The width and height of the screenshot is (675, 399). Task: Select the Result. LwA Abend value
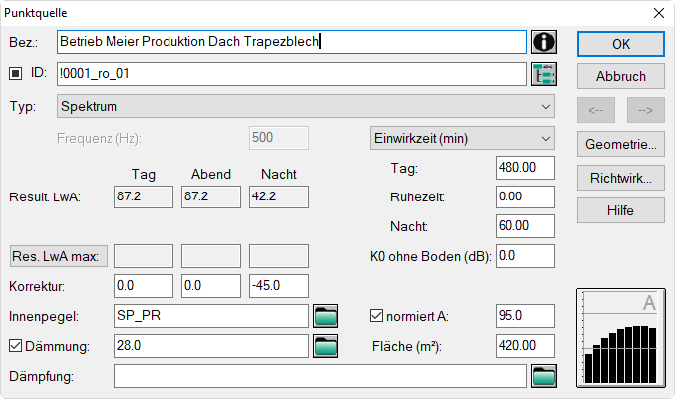[x=211, y=197]
